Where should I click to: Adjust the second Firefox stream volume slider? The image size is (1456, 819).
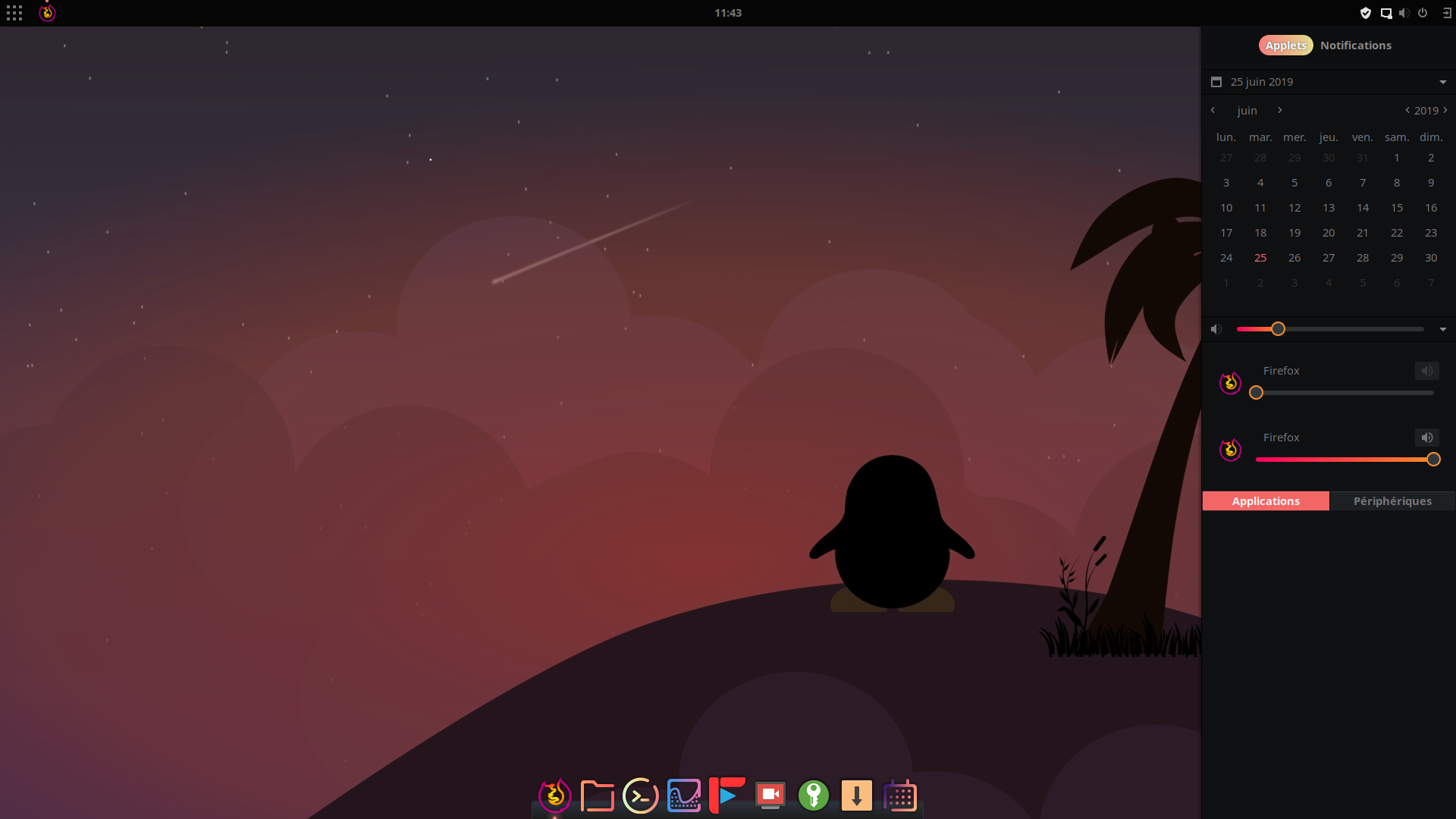pos(1345,460)
